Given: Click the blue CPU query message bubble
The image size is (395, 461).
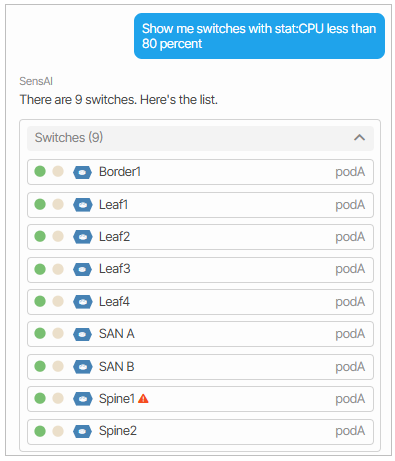Looking at the screenshot, I should point(259,36).
